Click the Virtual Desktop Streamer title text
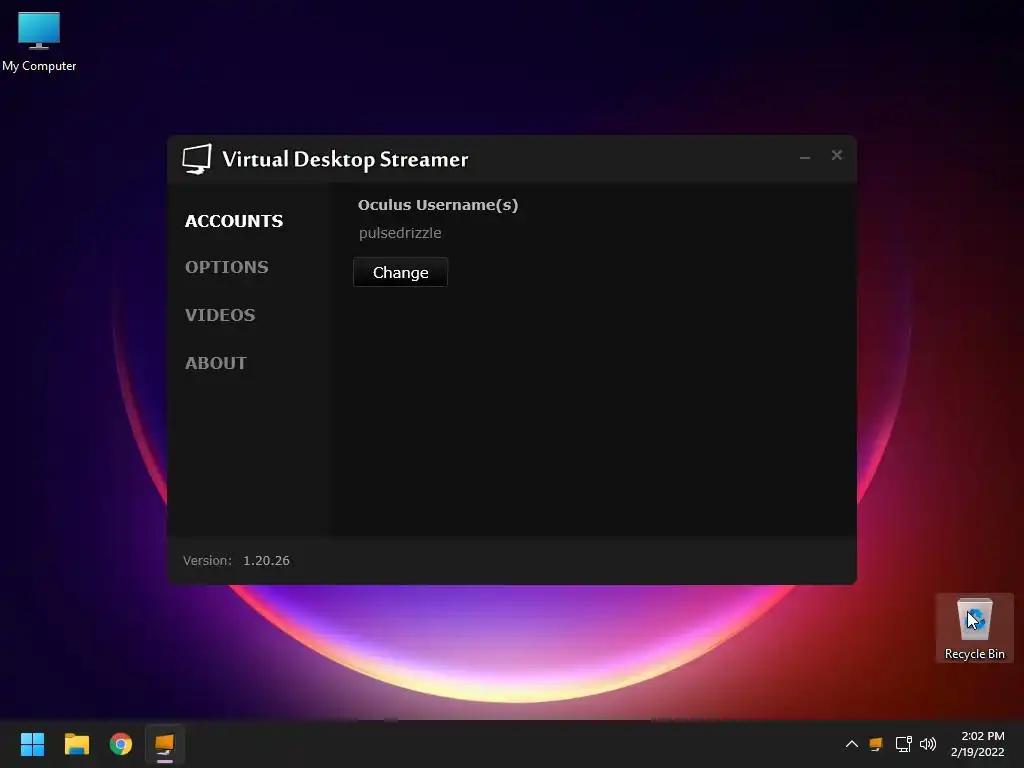 [345, 159]
